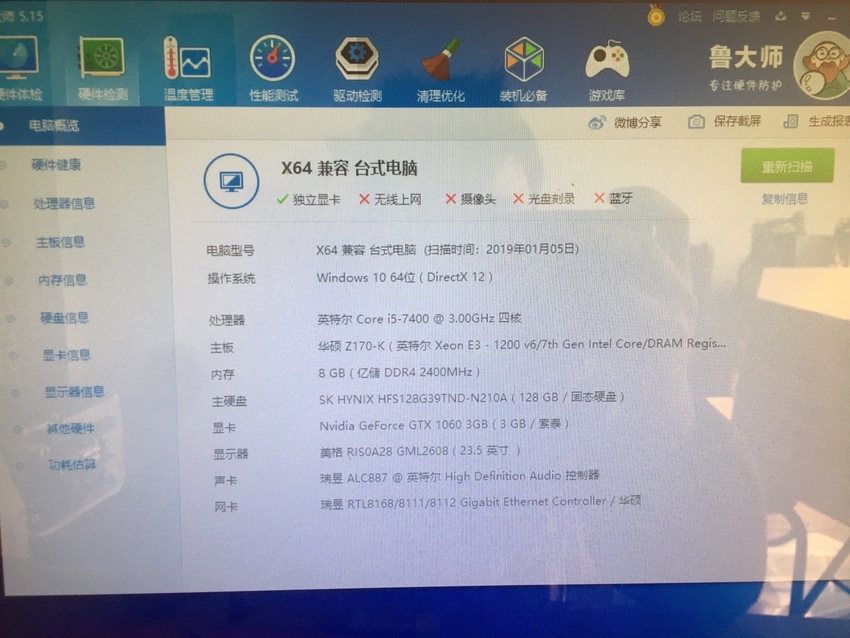Image resolution: width=850 pixels, height=638 pixels.
Task: Click the SK HYNIX main disk value
Action: click(x=472, y=398)
